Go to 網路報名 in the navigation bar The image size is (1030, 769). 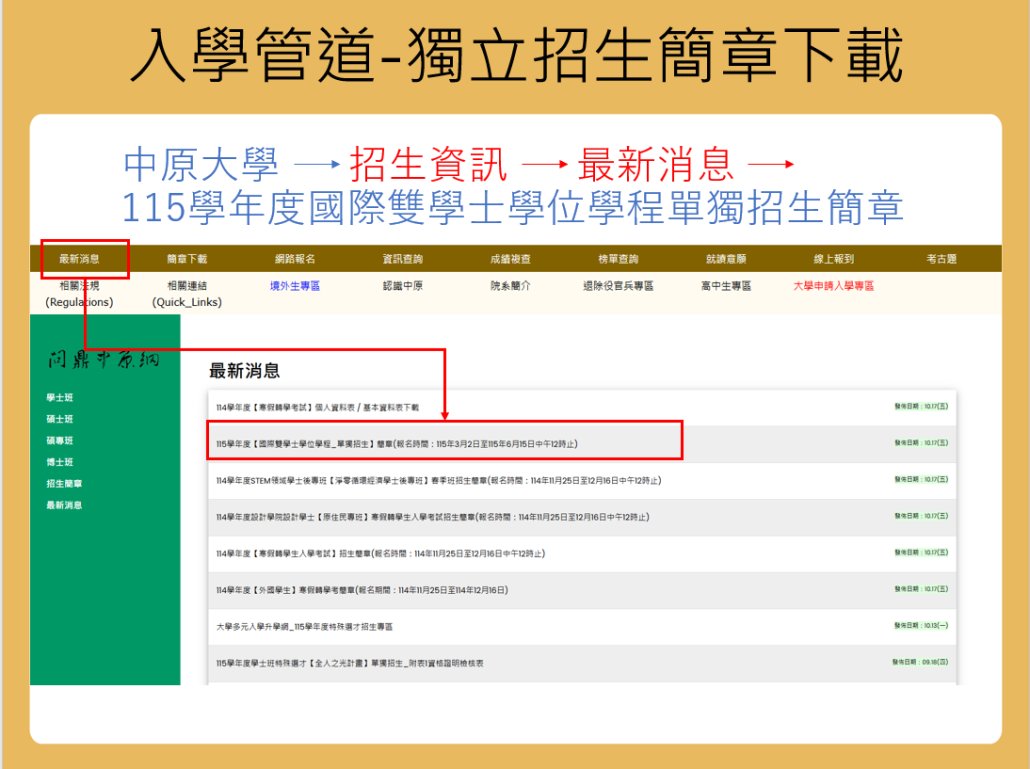pos(295,259)
